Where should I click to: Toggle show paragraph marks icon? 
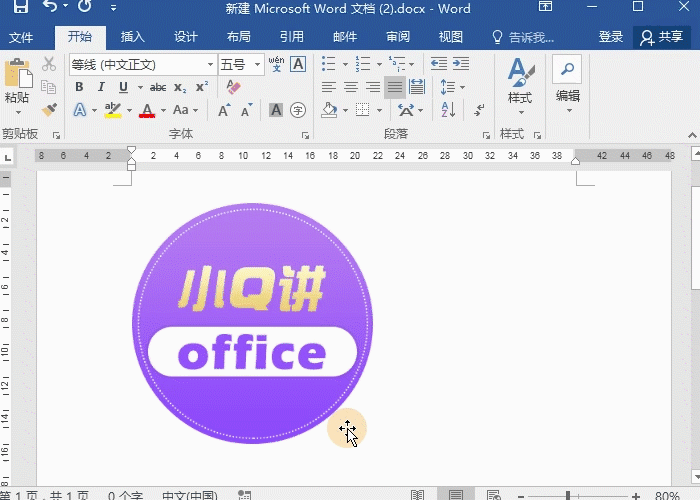[x=480, y=110]
